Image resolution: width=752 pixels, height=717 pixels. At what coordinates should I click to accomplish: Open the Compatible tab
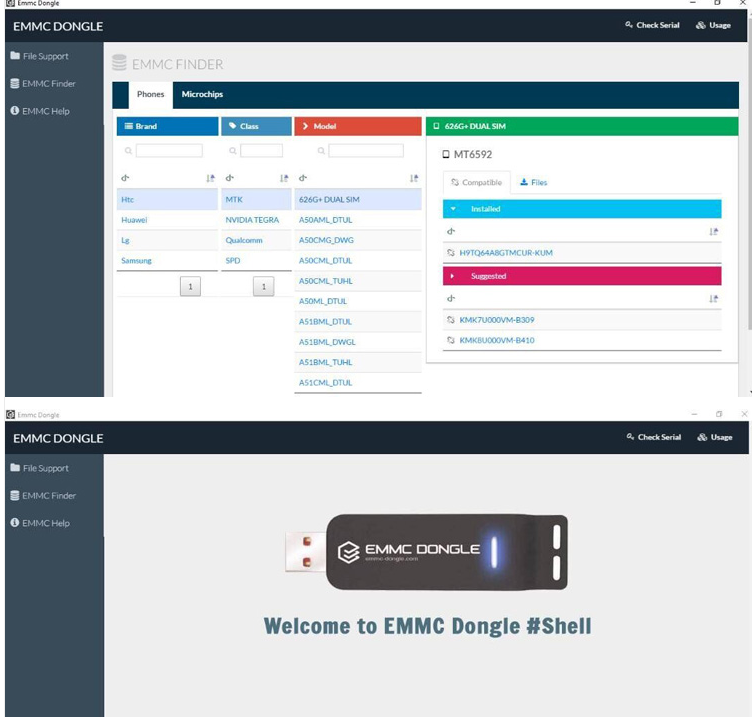[x=477, y=182]
